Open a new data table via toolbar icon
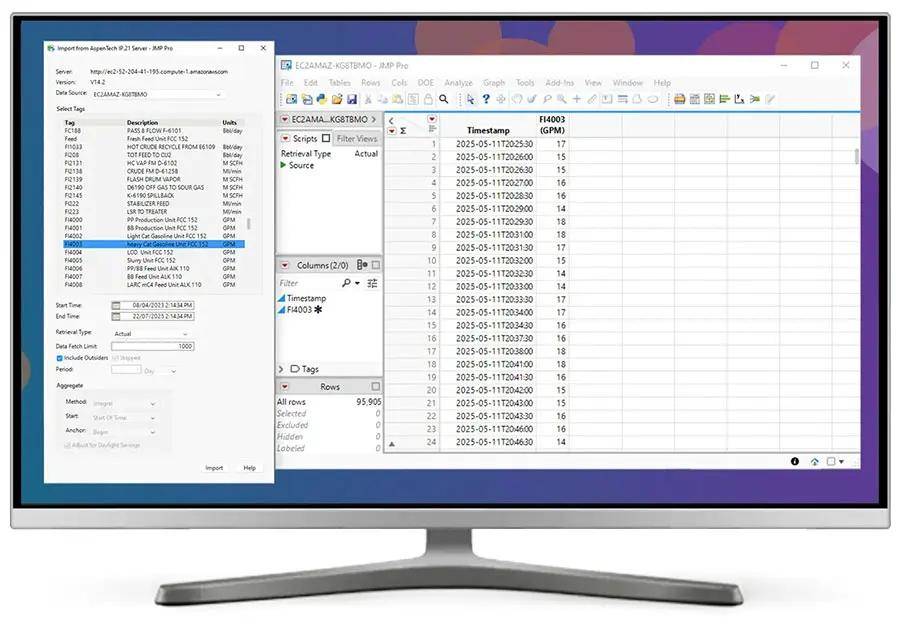Viewport: 900px width, 637px height. point(291,99)
